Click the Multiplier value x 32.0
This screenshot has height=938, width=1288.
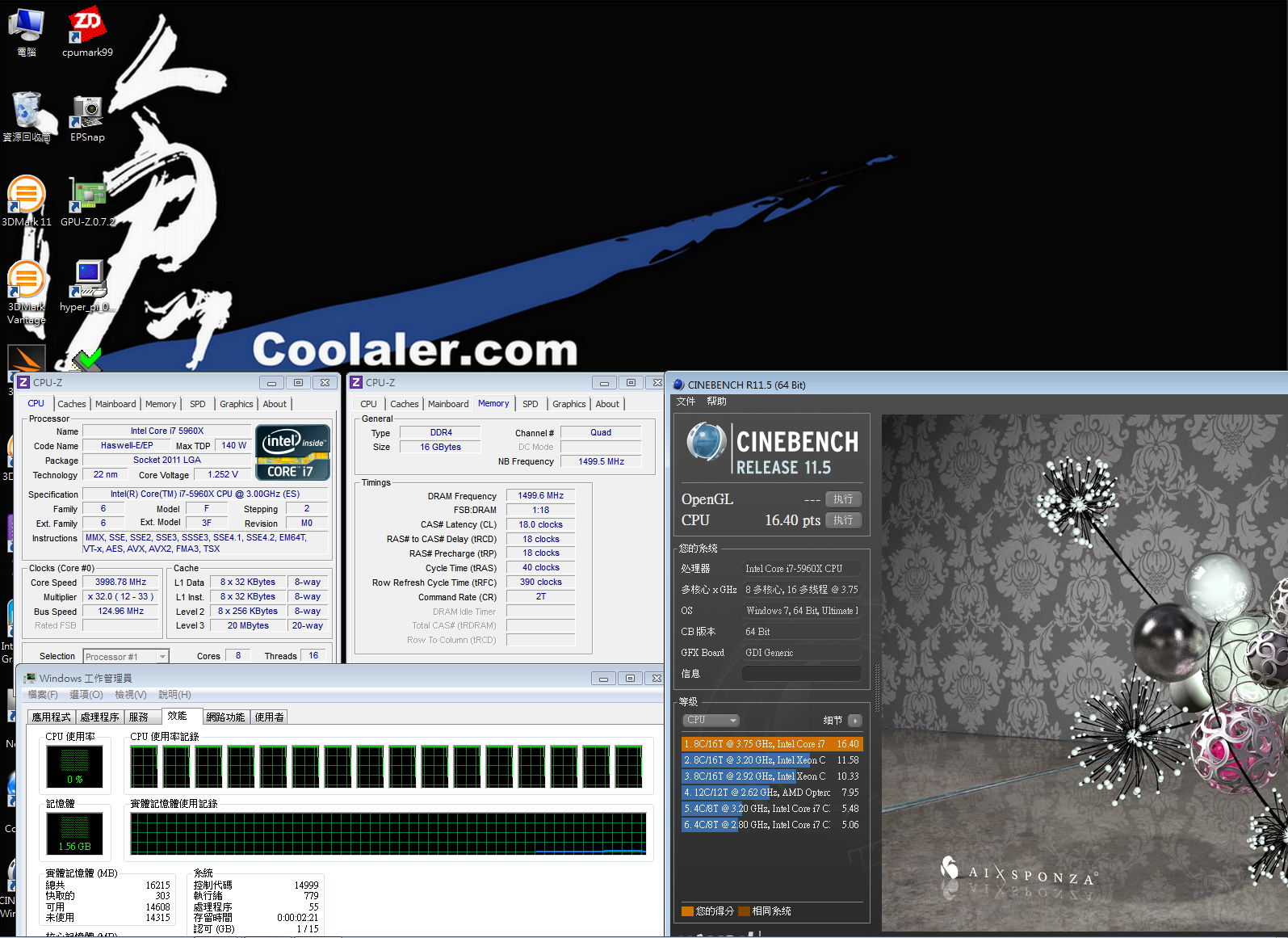pos(120,597)
